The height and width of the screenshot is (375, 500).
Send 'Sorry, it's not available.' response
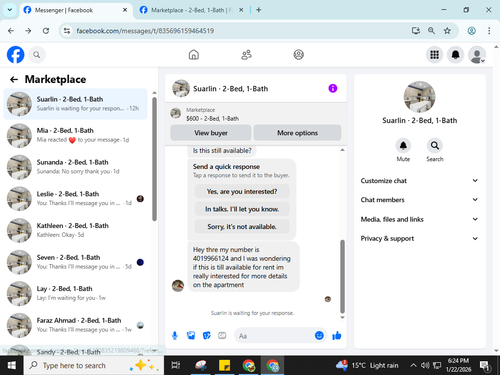coord(242,227)
